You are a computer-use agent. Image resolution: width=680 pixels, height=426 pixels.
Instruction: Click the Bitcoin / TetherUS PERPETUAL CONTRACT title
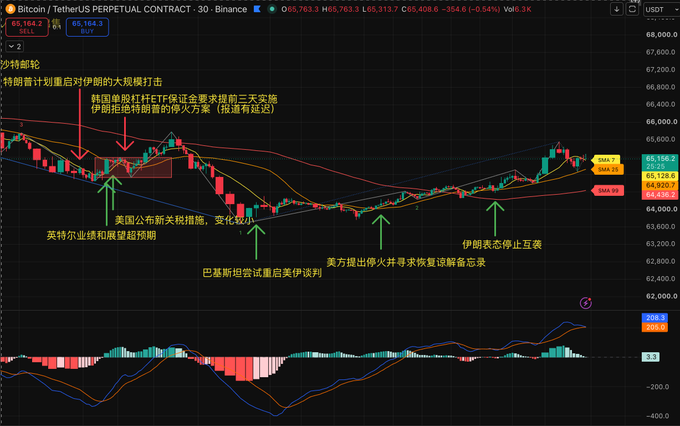coord(105,9)
